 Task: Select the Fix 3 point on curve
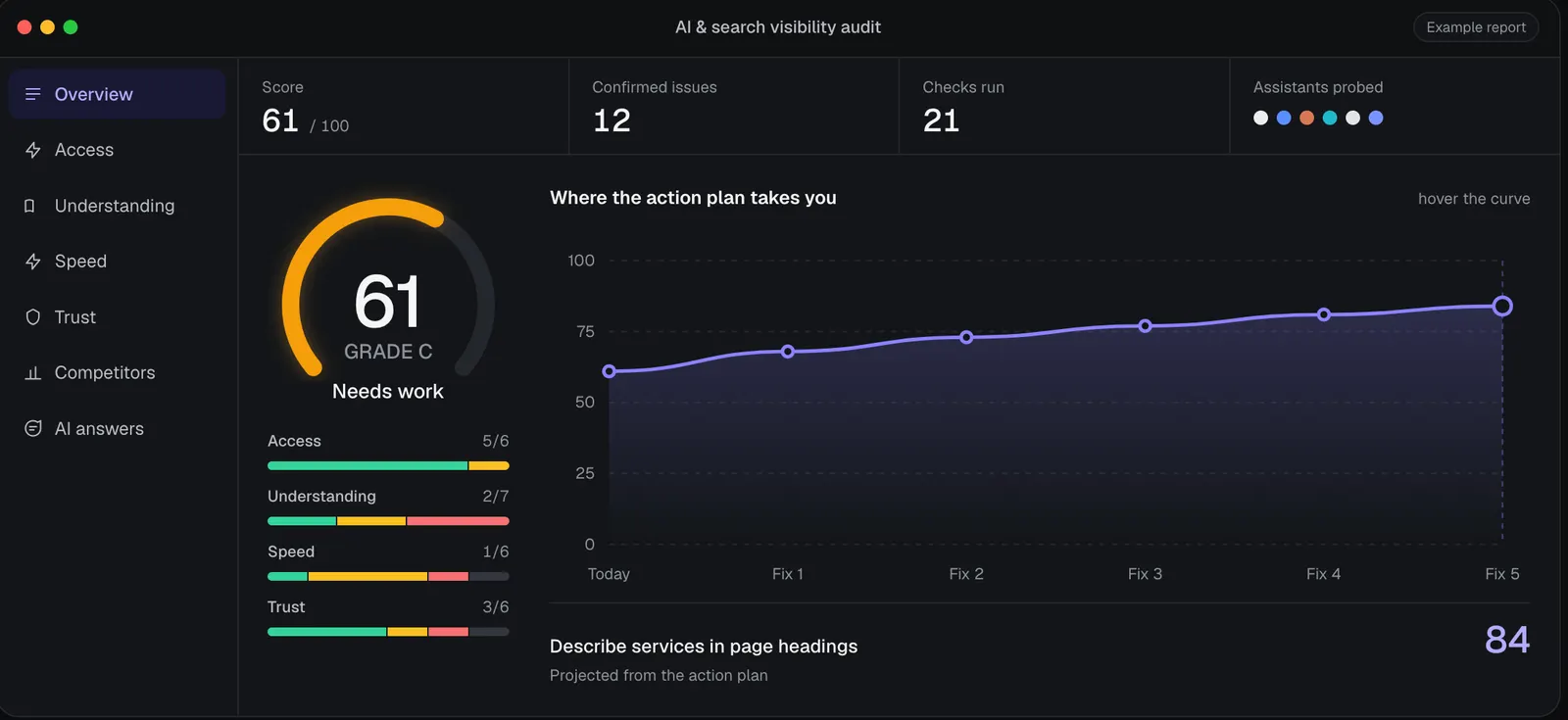[1145, 325]
